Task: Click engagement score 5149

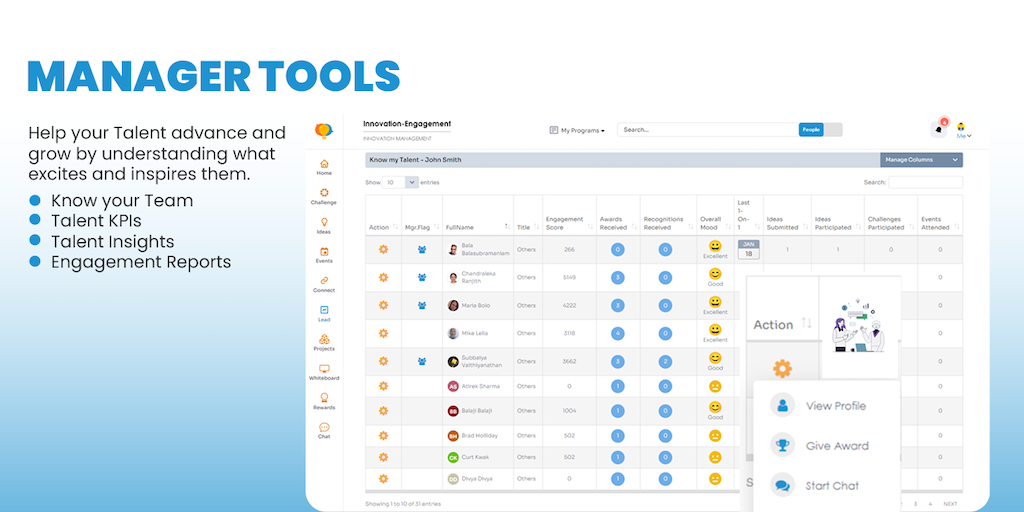Action: click(569, 278)
